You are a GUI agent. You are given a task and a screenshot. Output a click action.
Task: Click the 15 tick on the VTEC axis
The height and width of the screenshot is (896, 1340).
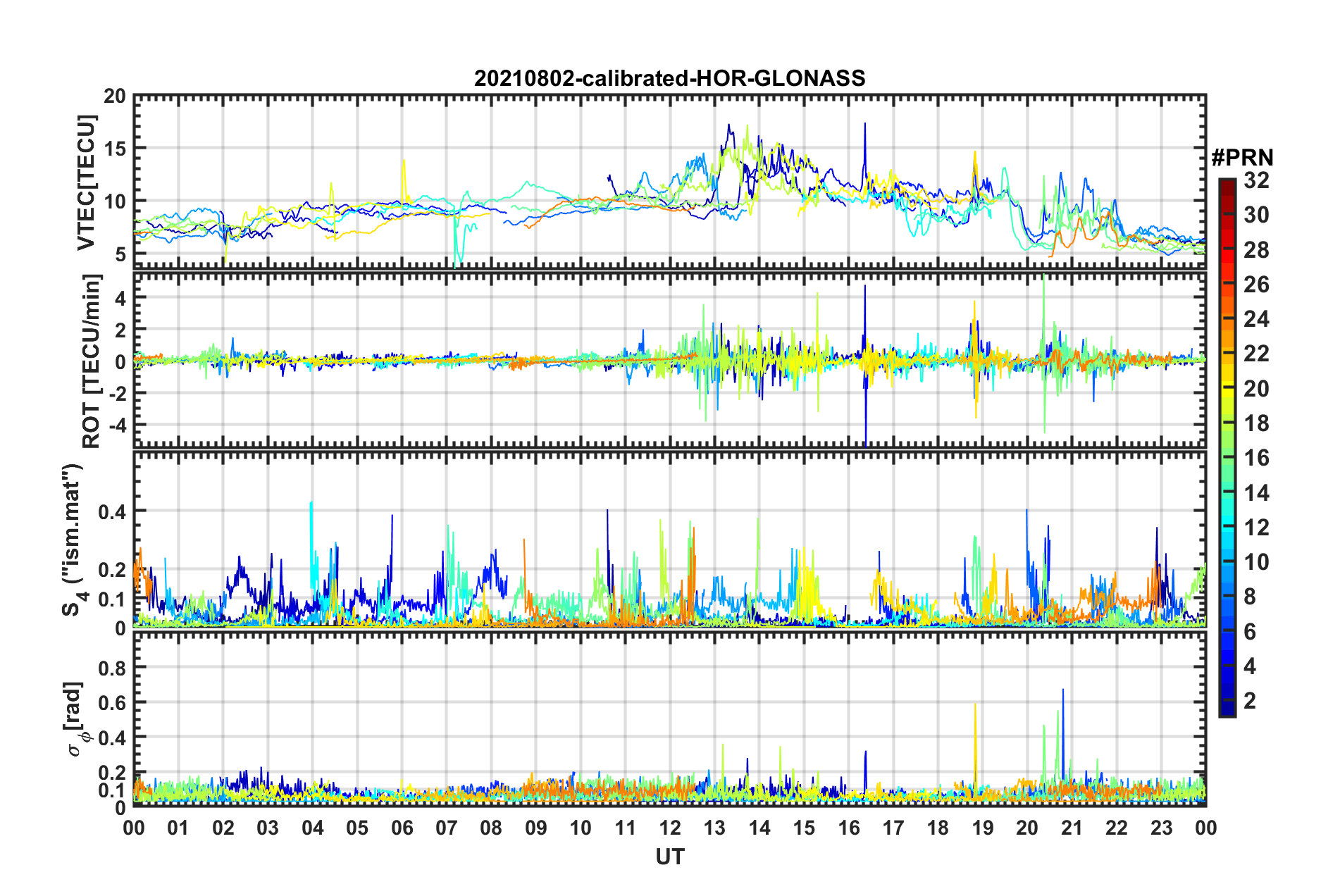(115, 149)
